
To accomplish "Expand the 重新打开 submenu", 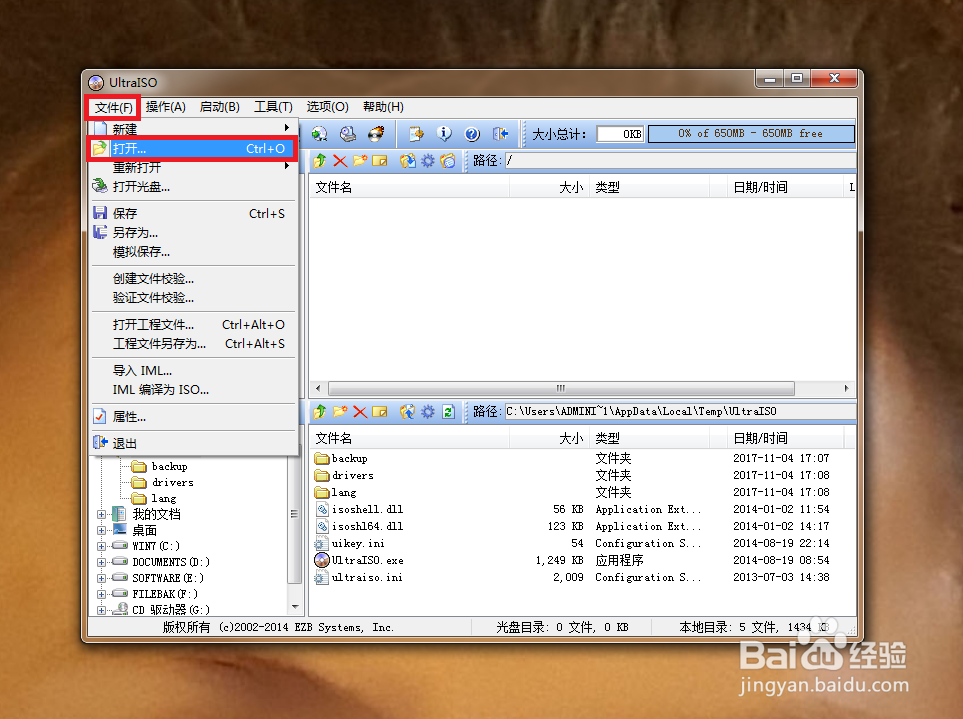I will (192, 167).
